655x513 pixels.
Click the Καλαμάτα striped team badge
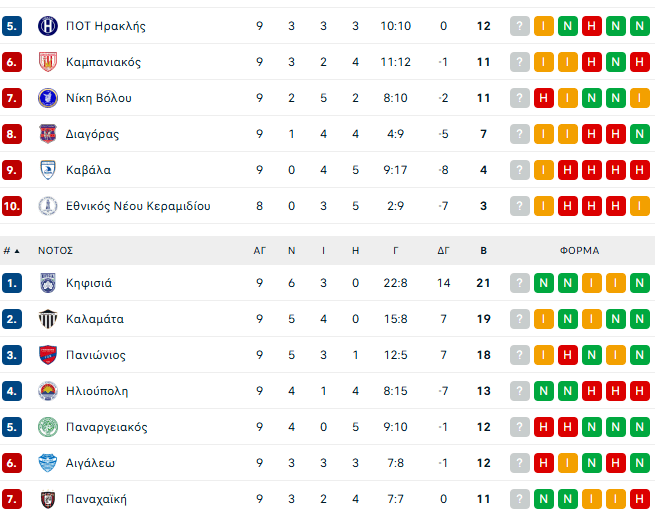click(x=47, y=319)
